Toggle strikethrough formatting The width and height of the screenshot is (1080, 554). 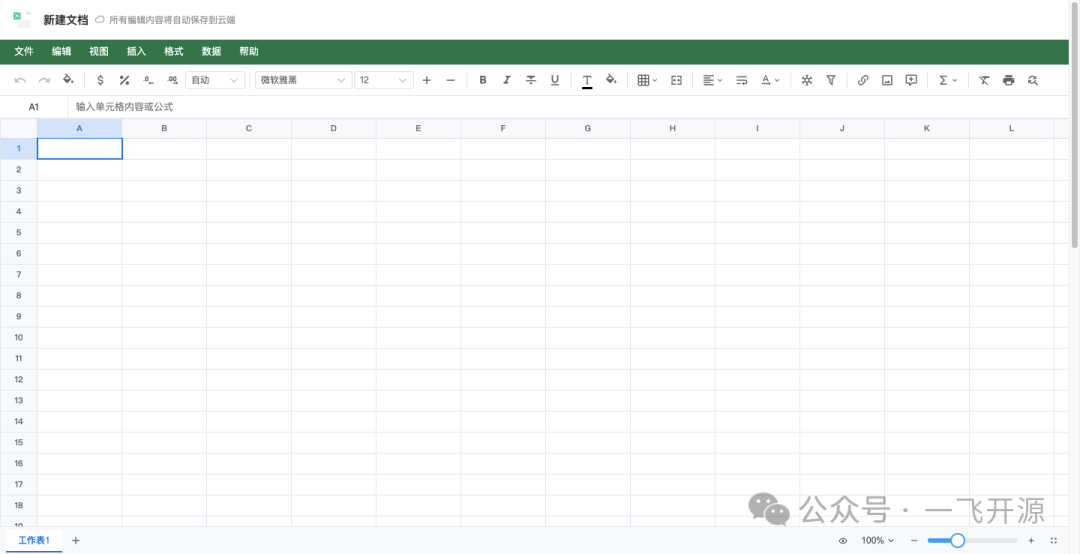[531, 80]
